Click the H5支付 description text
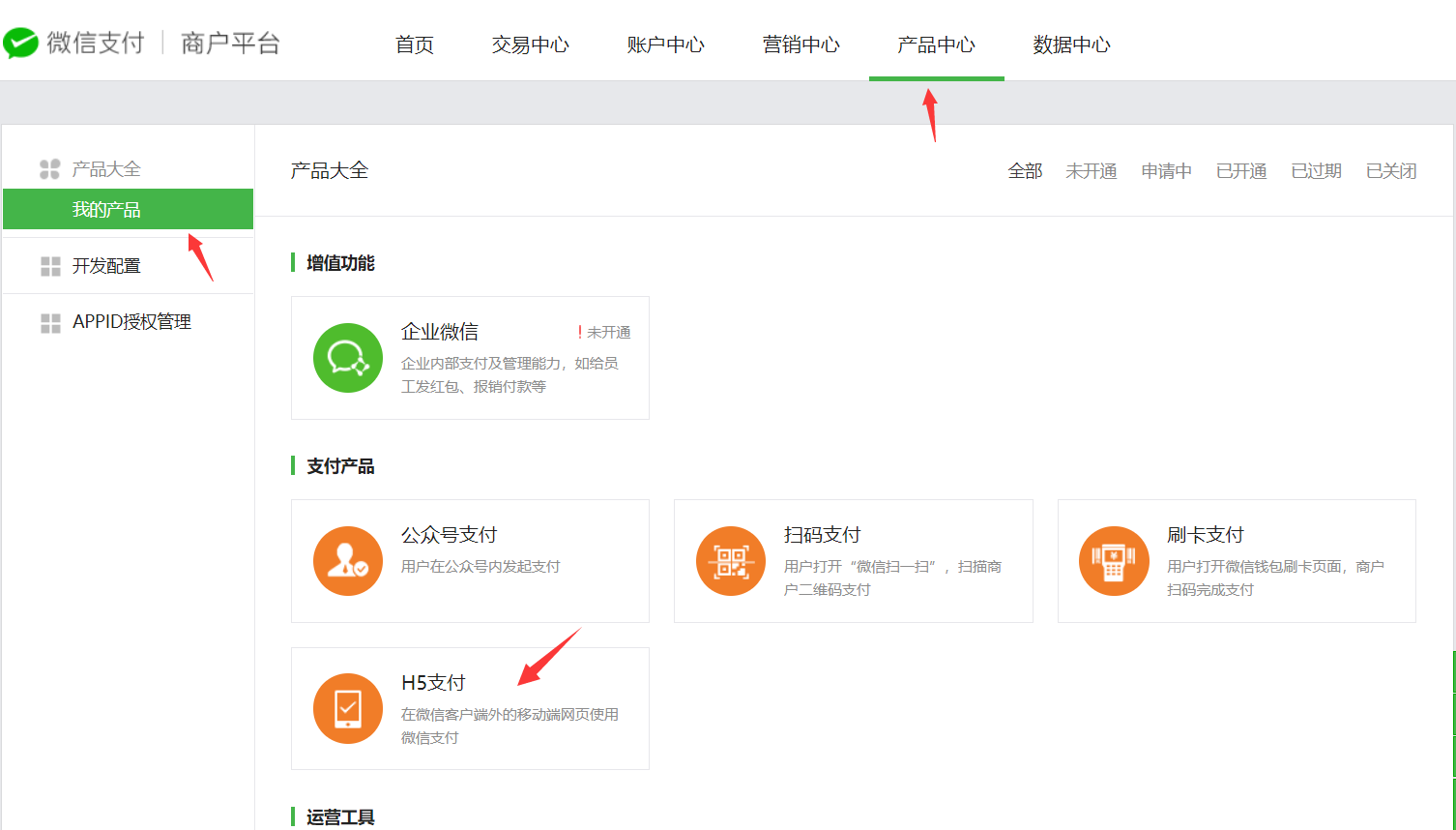 [x=510, y=726]
